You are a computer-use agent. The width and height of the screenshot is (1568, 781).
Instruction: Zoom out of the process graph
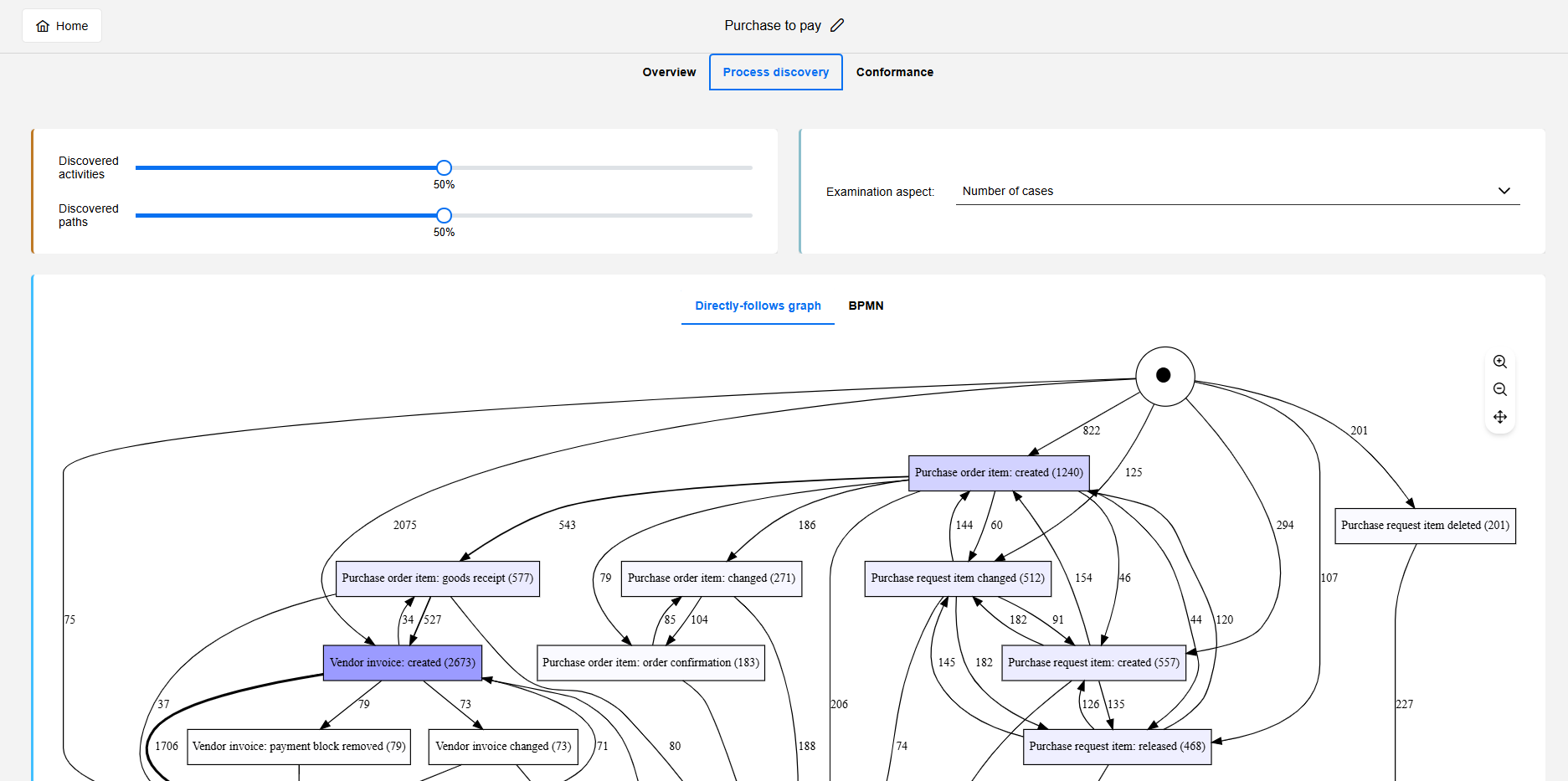tap(1499, 389)
